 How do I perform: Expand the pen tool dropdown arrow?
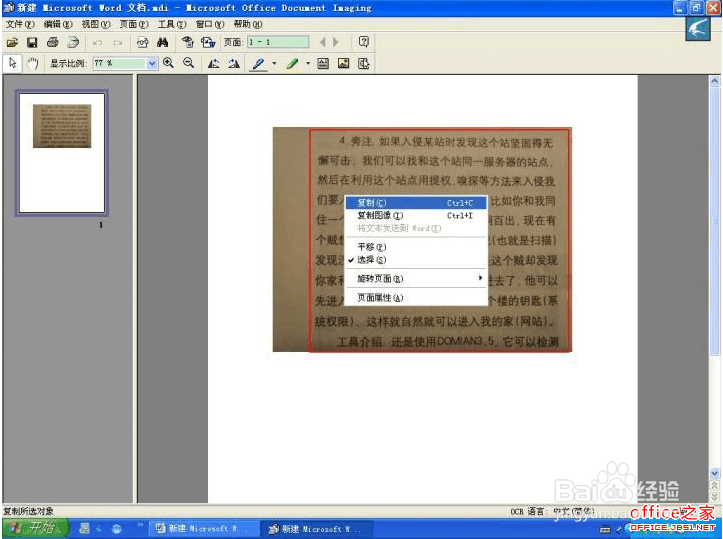274,63
